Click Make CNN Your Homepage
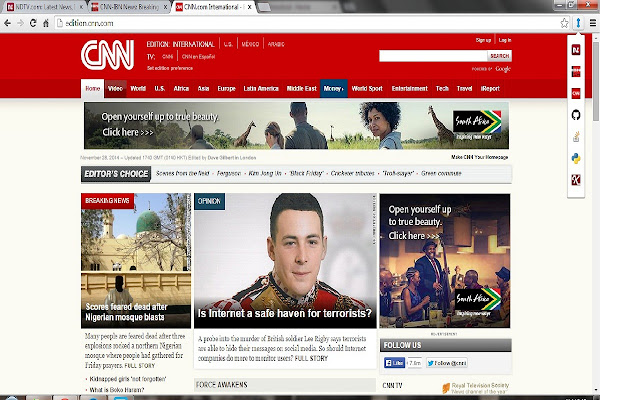Screen dimensions: 640x400 (x=480, y=157)
